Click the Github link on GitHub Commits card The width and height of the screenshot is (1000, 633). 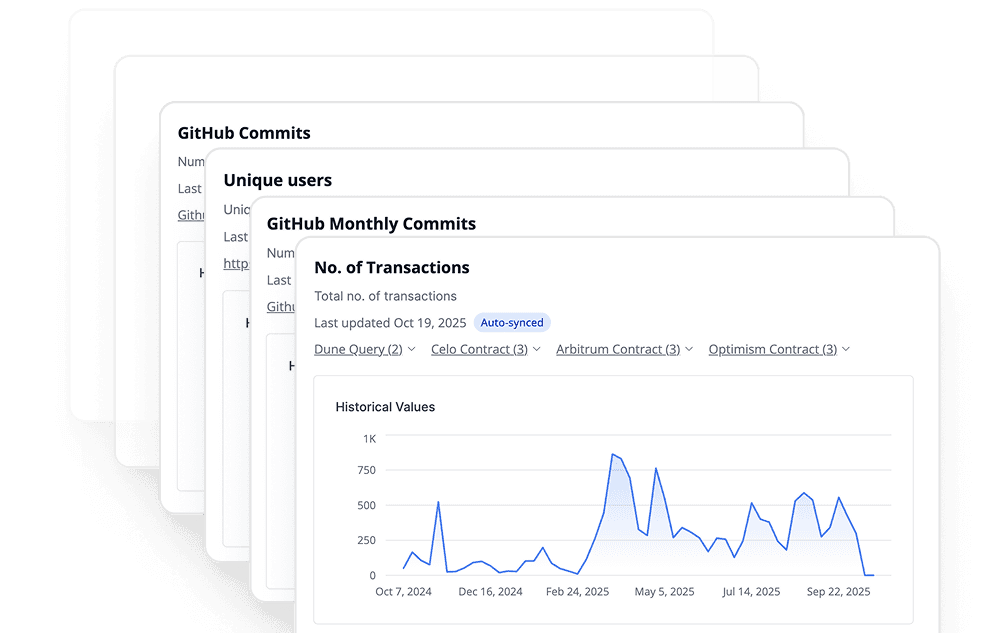click(x=190, y=214)
